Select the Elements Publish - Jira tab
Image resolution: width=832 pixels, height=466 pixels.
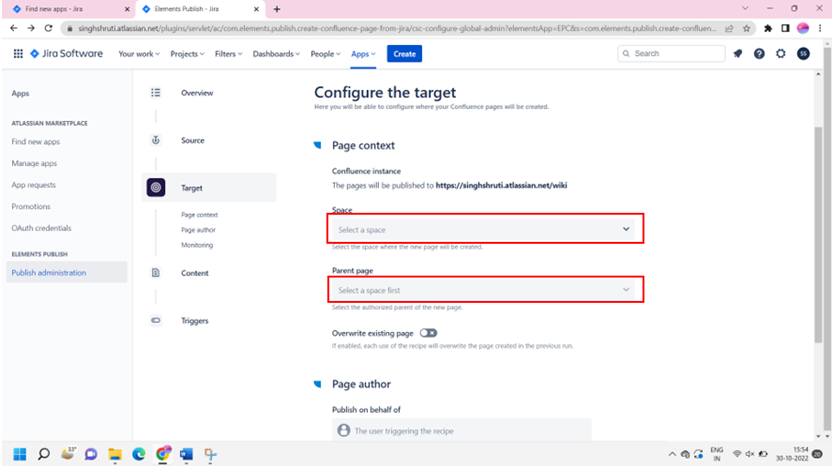click(x=200, y=9)
